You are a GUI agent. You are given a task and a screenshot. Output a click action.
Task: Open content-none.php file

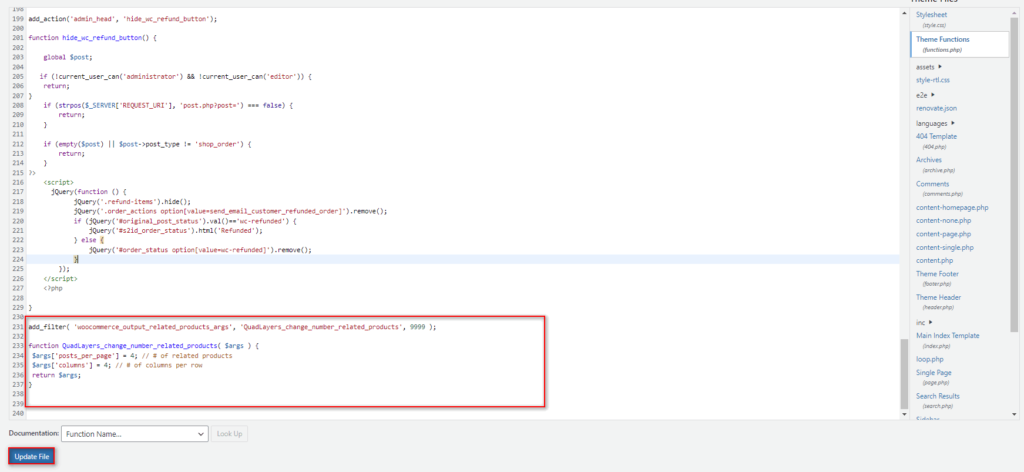click(x=945, y=221)
